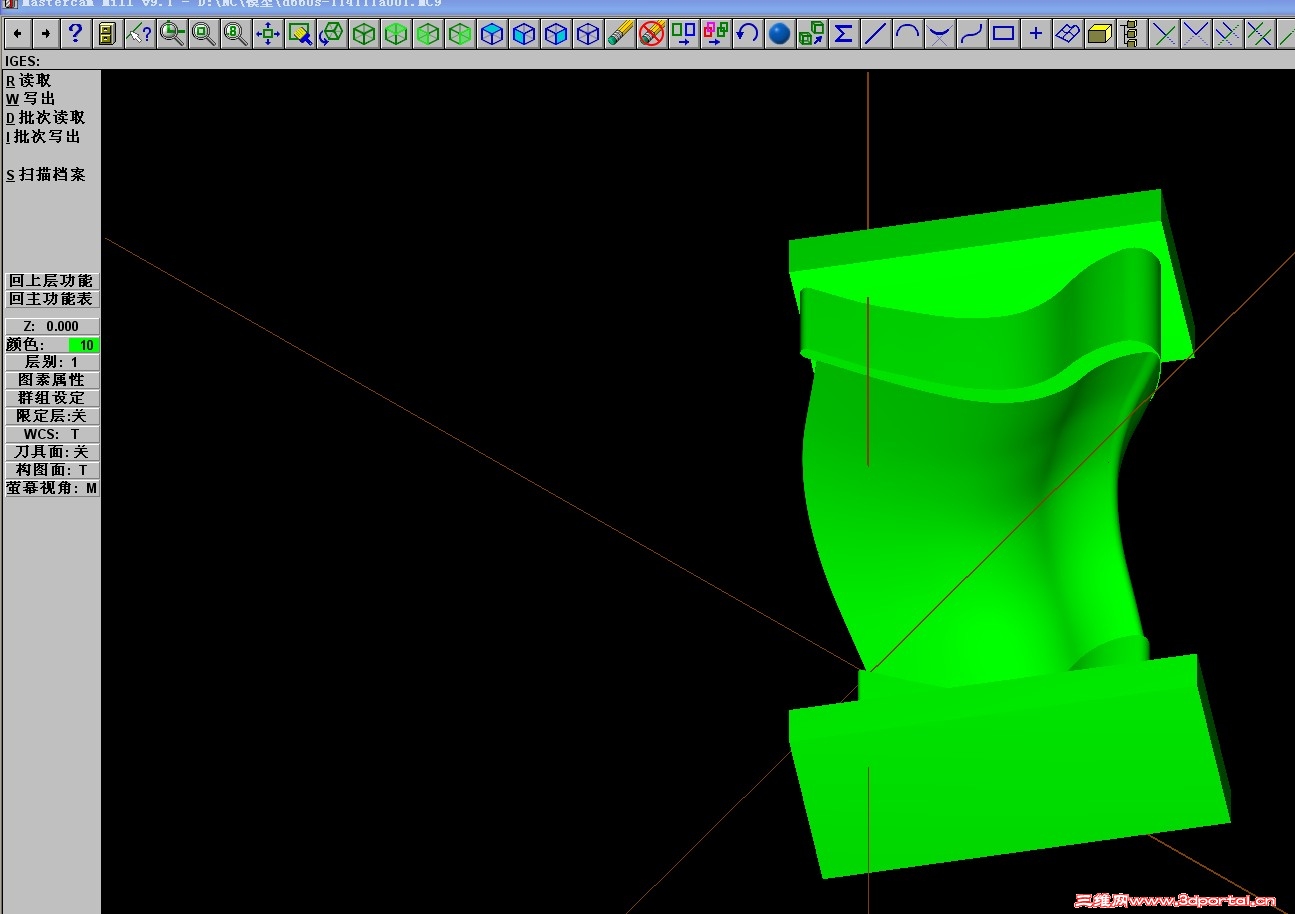
Task: Click the yellow solid block icon
Action: [1099, 34]
